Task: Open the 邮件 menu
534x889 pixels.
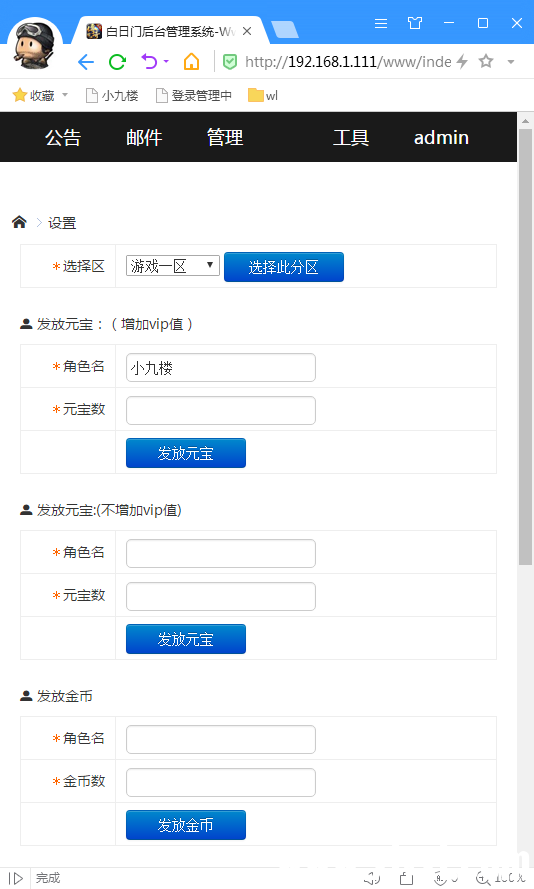Action: coord(144,137)
